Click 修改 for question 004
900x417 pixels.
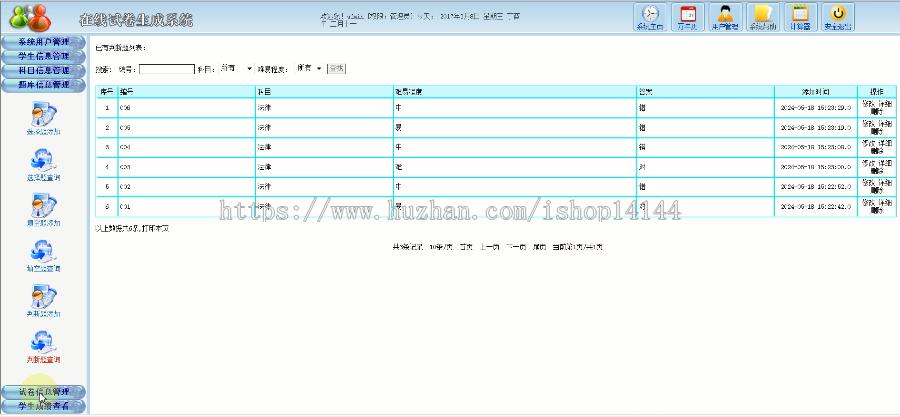[868, 143]
